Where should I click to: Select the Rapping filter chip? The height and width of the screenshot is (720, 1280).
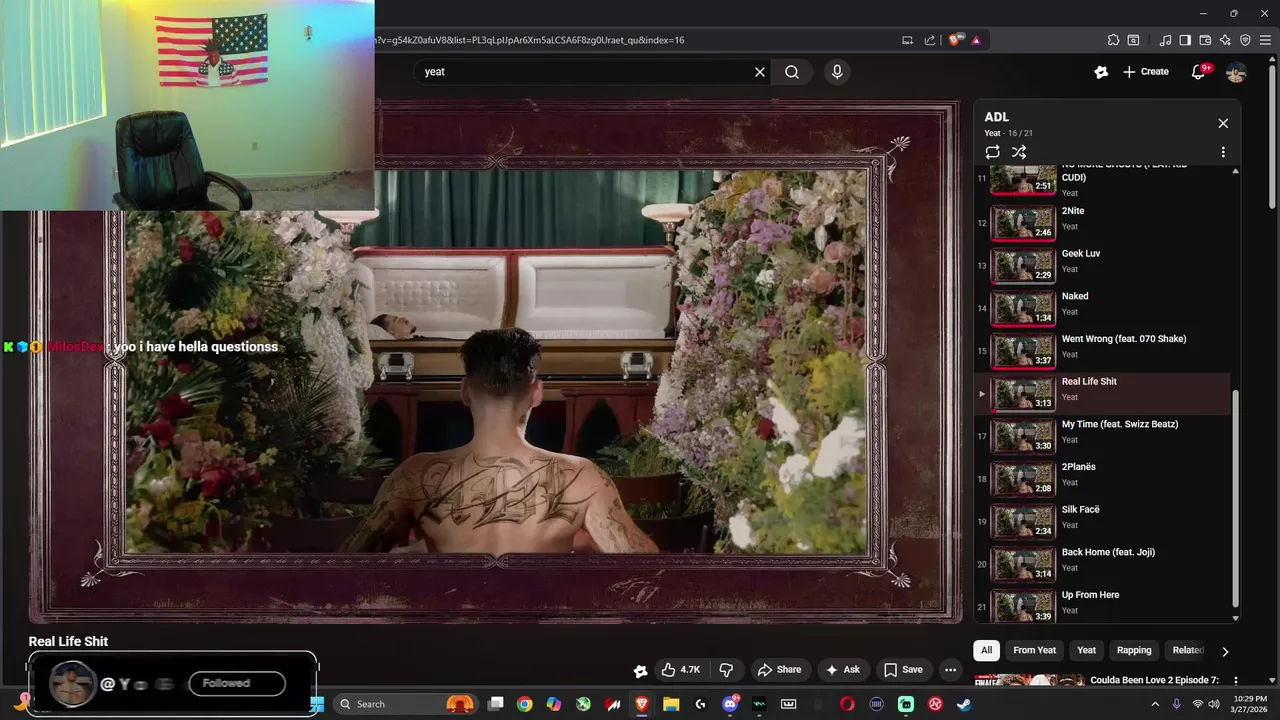pyautogui.click(x=1134, y=650)
